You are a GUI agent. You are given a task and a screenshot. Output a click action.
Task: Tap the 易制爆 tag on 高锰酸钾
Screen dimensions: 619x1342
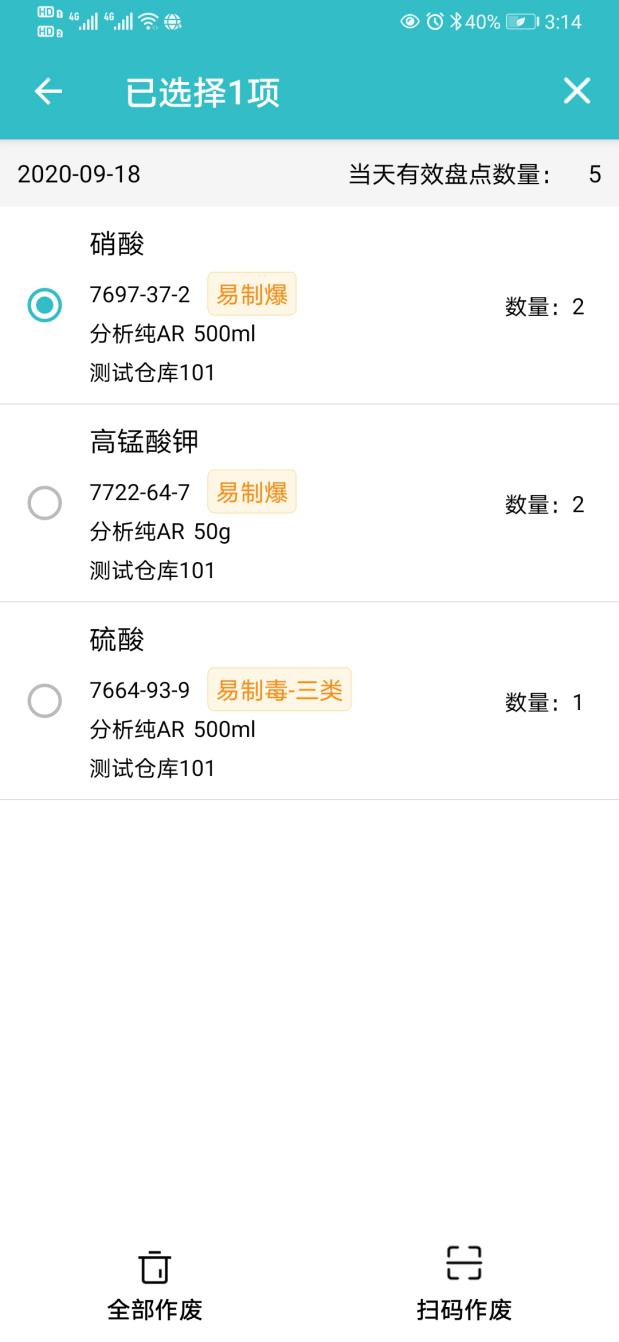coord(252,492)
